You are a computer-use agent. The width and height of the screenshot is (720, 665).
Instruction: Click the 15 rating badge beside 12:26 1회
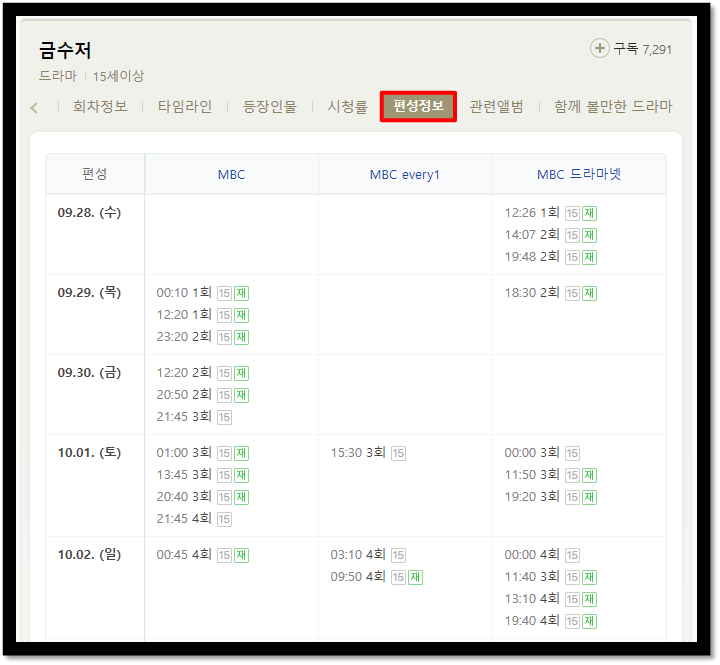pos(572,214)
